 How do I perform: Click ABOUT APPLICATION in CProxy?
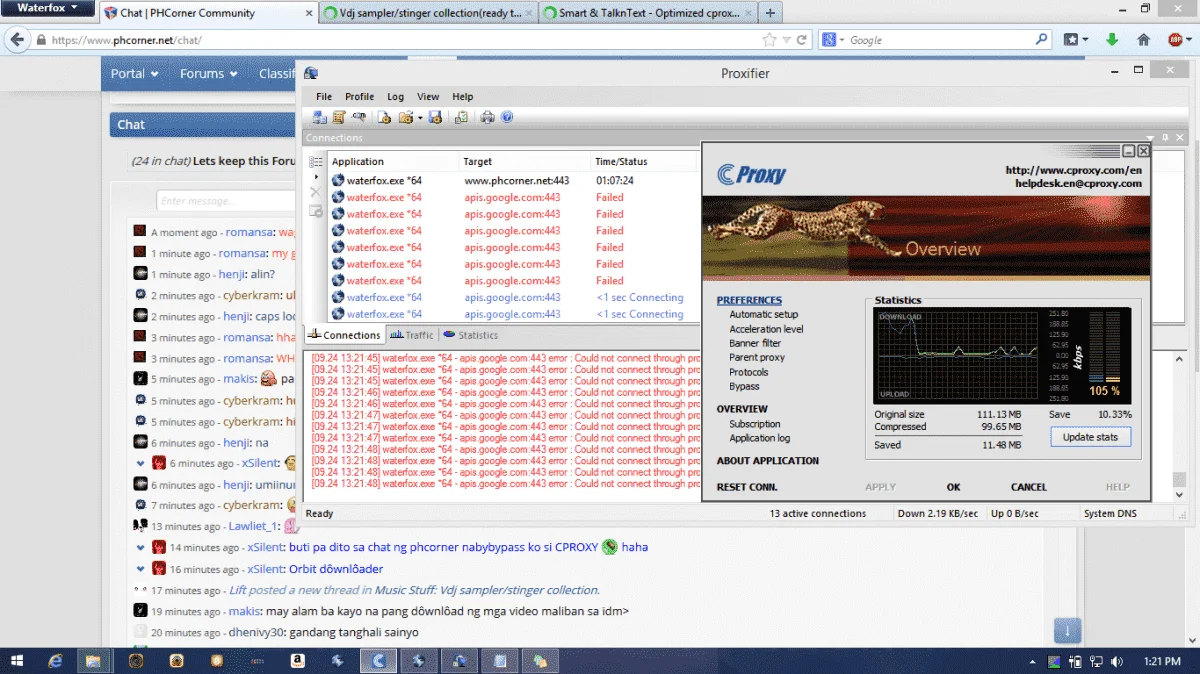[767, 461]
